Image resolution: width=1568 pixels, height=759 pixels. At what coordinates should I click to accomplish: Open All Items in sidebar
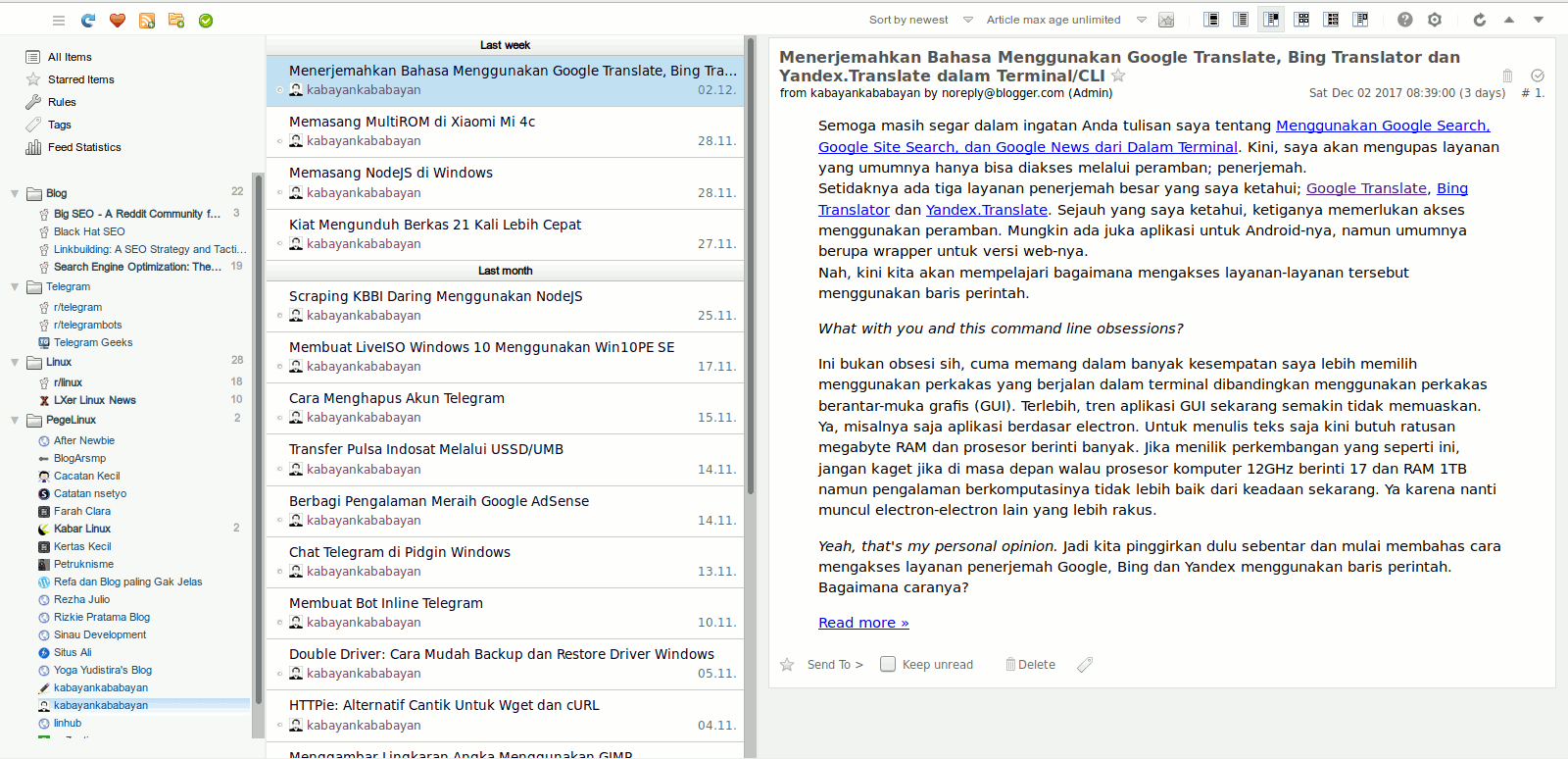(x=70, y=57)
